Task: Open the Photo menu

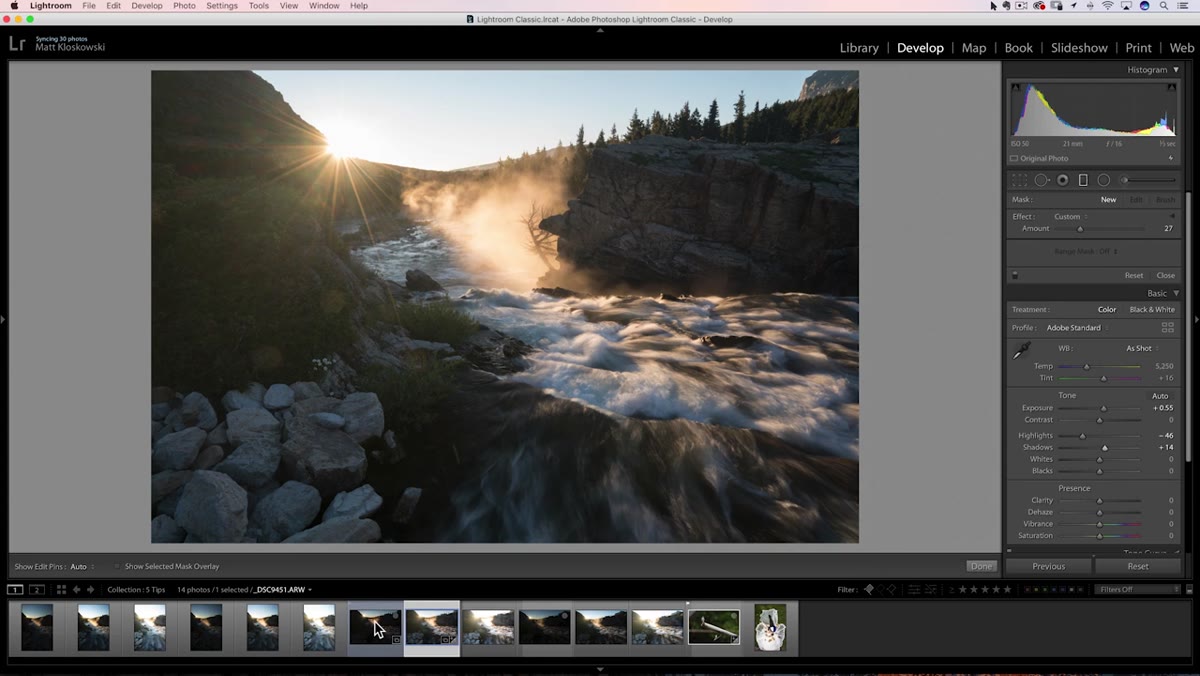Action: point(184,6)
